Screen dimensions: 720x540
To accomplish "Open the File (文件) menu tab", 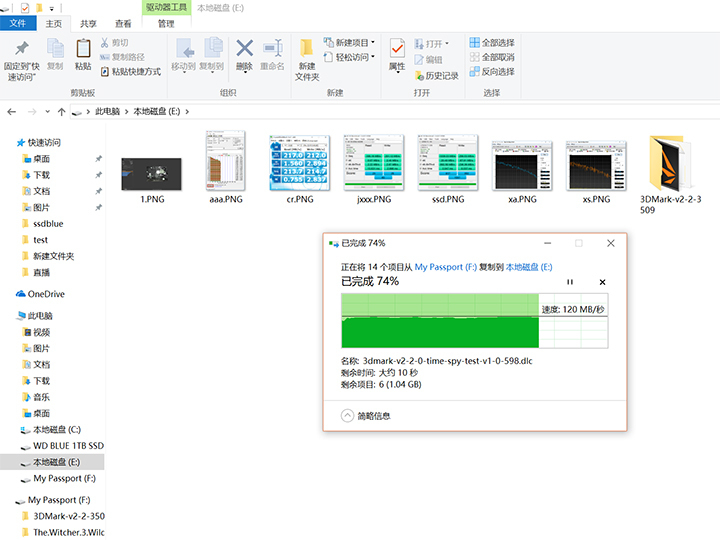I will 19,23.
